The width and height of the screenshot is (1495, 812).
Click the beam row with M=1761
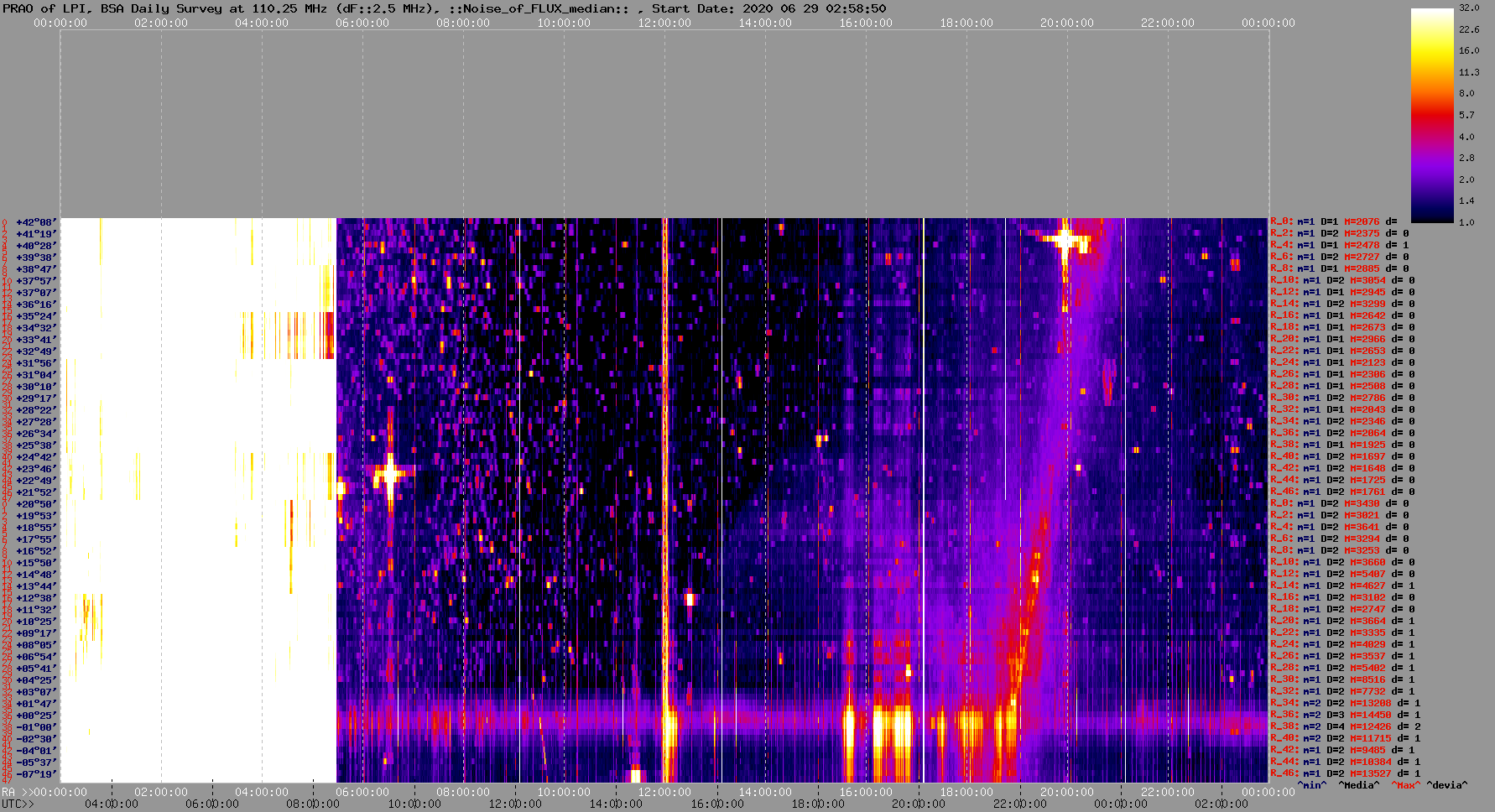pos(1343,492)
